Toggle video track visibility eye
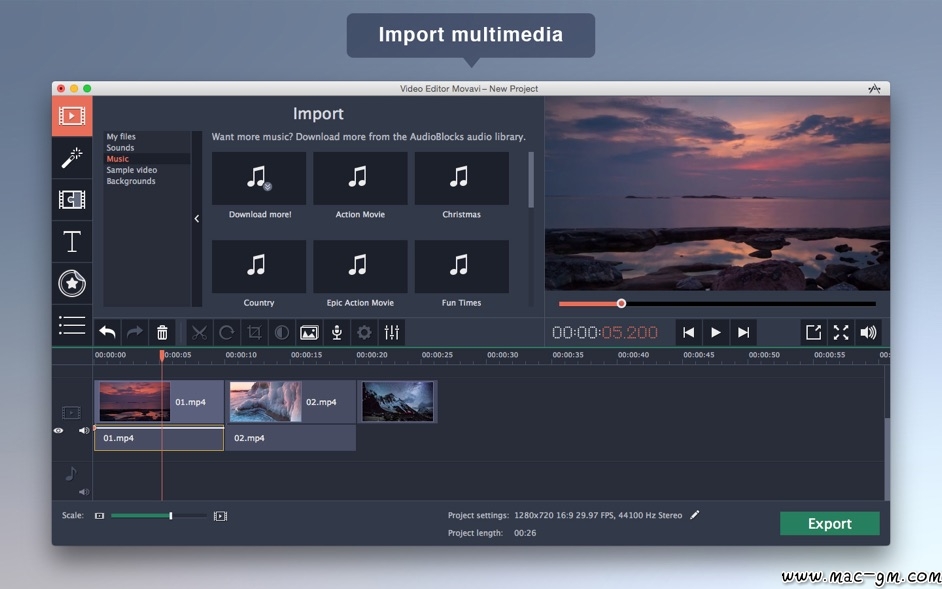Image resolution: width=942 pixels, height=589 pixels. click(58, 430)
